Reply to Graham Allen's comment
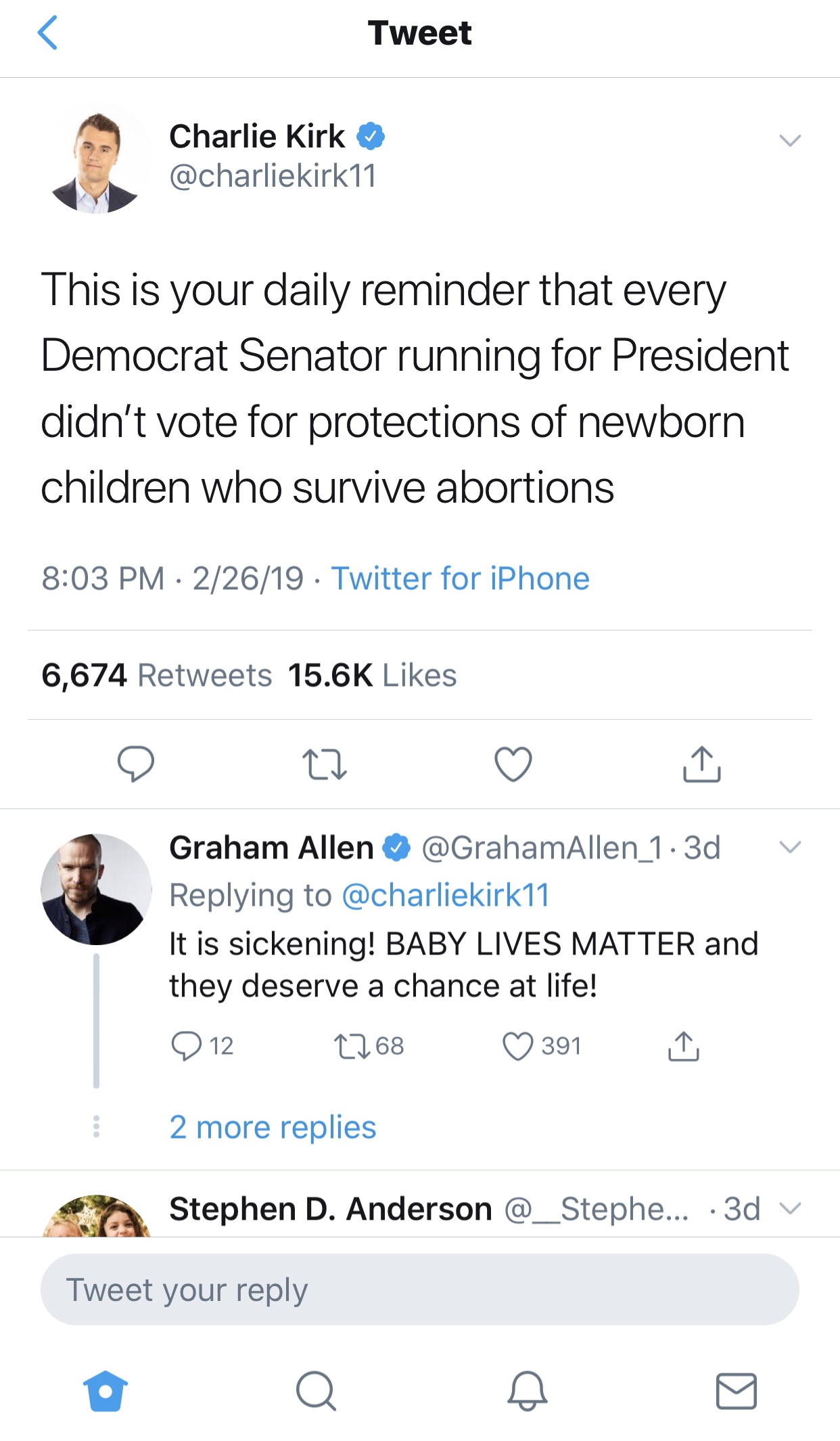Image resolution: width=840 pixels, height=1441 pixels. 187,1046
